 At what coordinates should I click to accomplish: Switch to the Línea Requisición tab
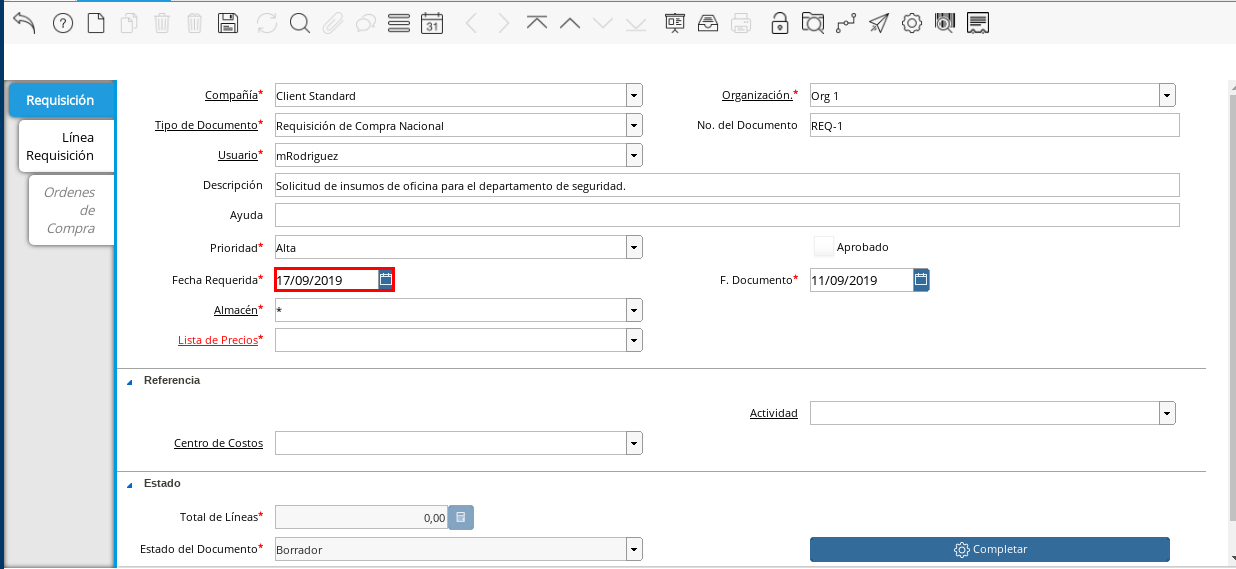point(66,146)
